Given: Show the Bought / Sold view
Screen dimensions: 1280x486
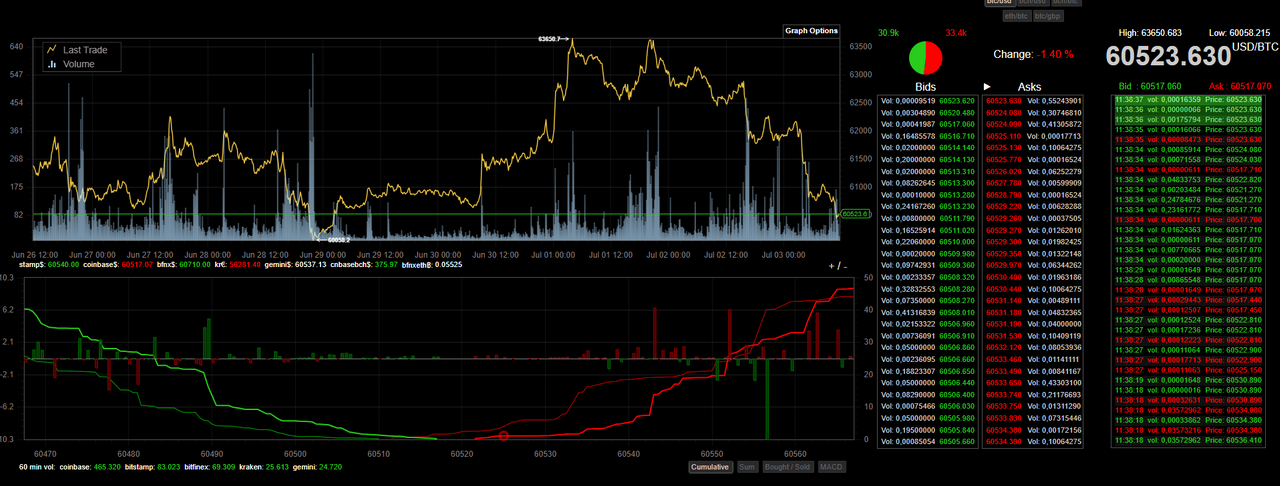Looking at the screenshot, I should (x=788, y=467).
